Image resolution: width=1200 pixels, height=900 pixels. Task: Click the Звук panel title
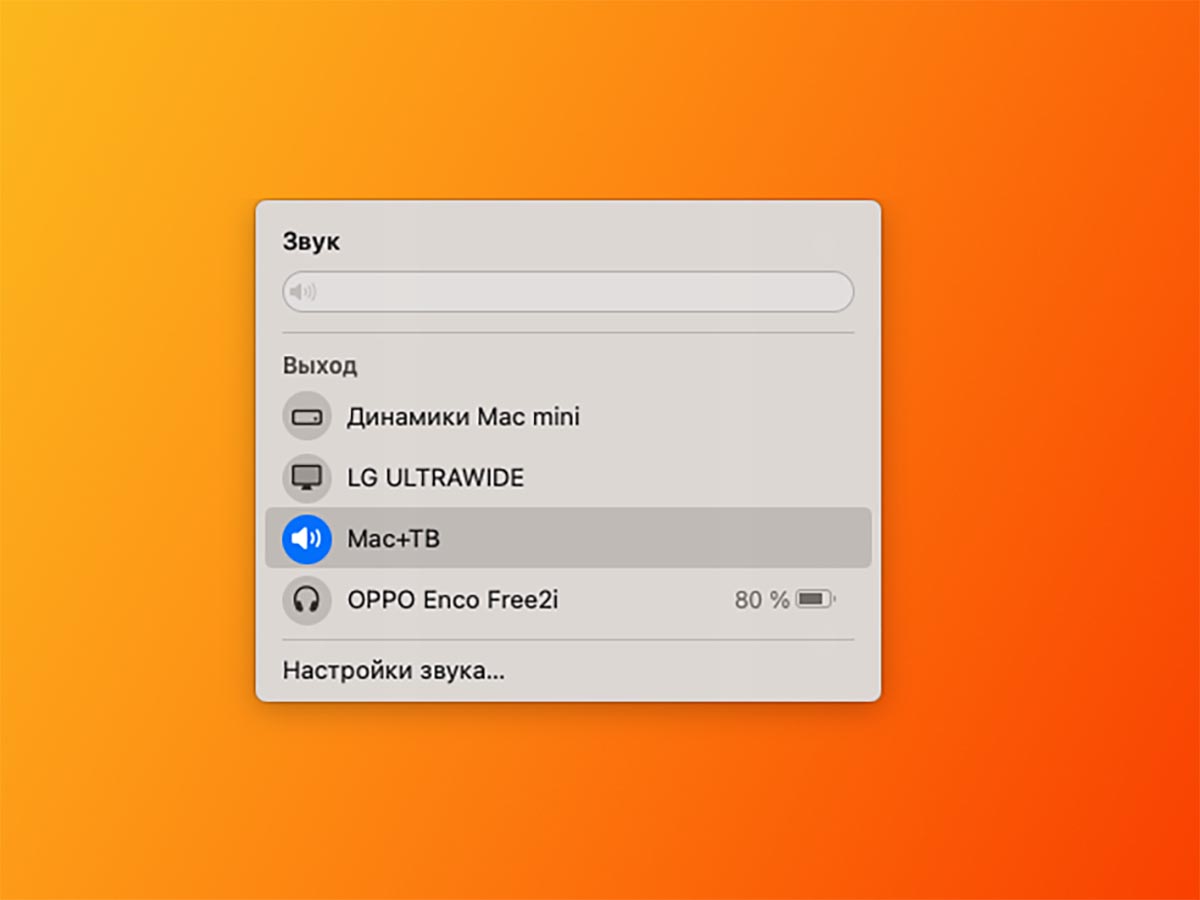point(311,241)
